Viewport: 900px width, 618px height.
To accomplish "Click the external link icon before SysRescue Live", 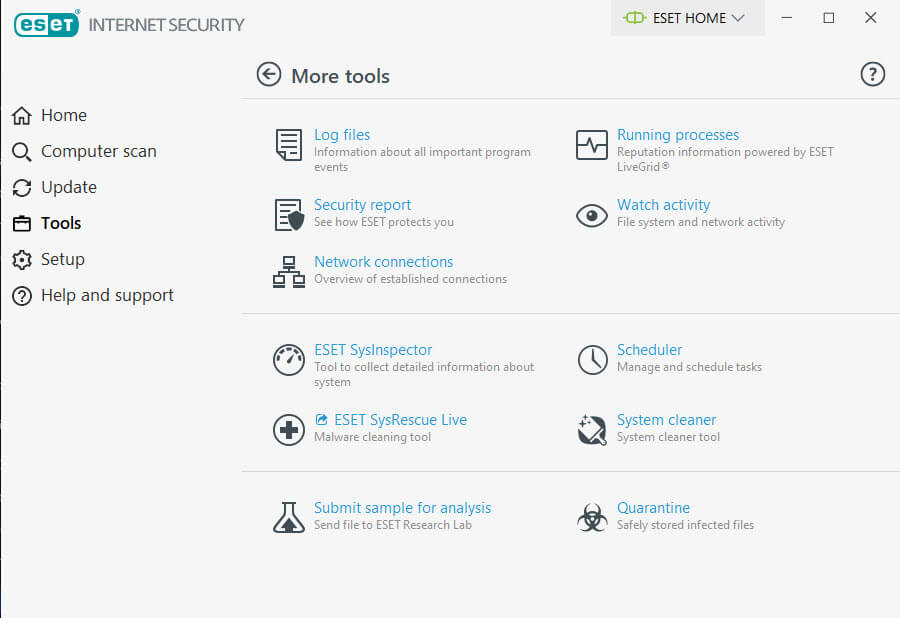I will (x=321, y=419).
